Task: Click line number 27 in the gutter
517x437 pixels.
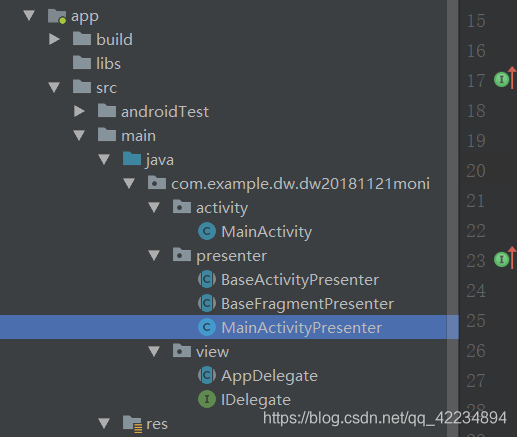Action: (476, 381)
